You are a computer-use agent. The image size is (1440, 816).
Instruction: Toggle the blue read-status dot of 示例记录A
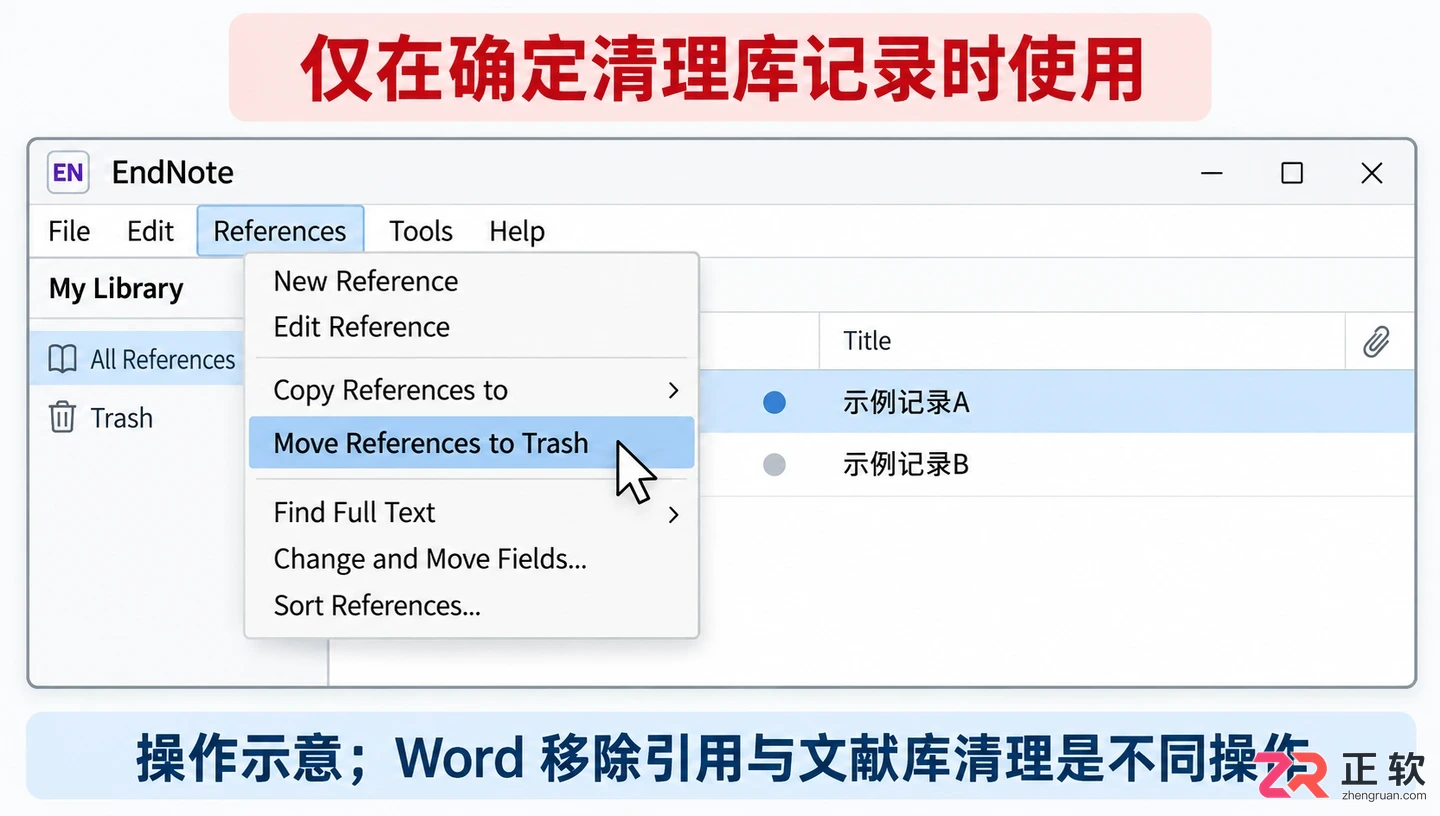[x=774, y=403]
